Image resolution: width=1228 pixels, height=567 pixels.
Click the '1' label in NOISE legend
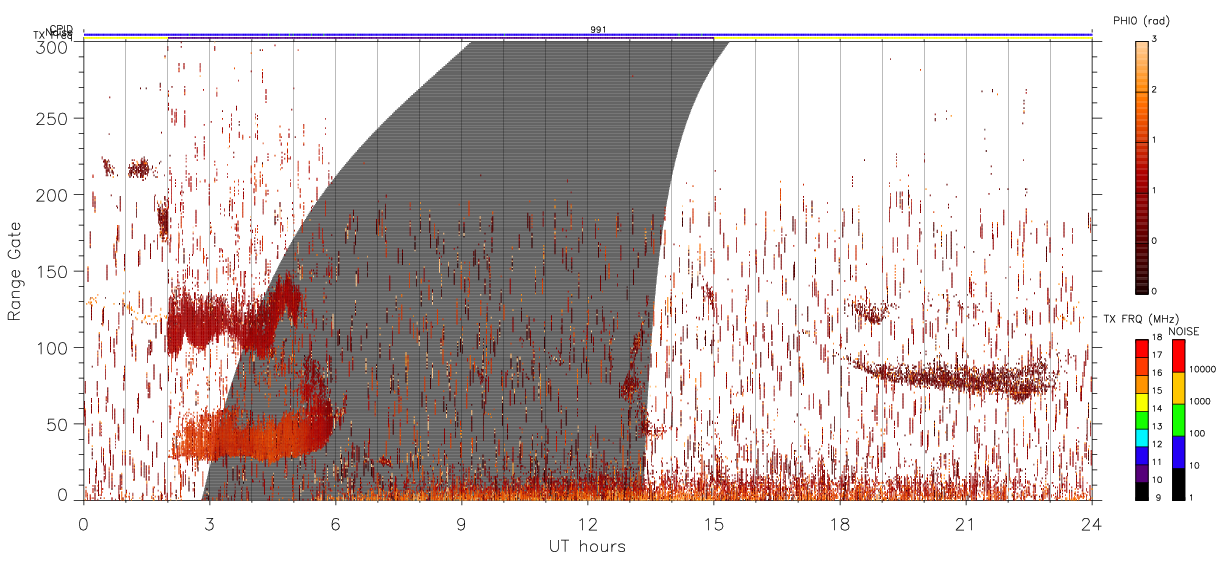coord(1192,499)
